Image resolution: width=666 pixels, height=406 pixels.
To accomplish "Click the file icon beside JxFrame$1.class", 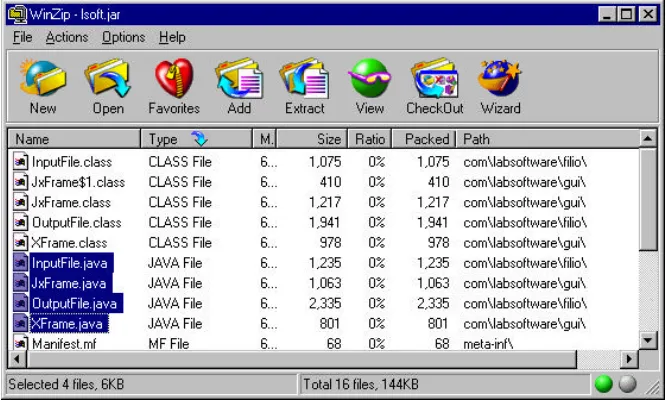I will (x=20, y=182).
